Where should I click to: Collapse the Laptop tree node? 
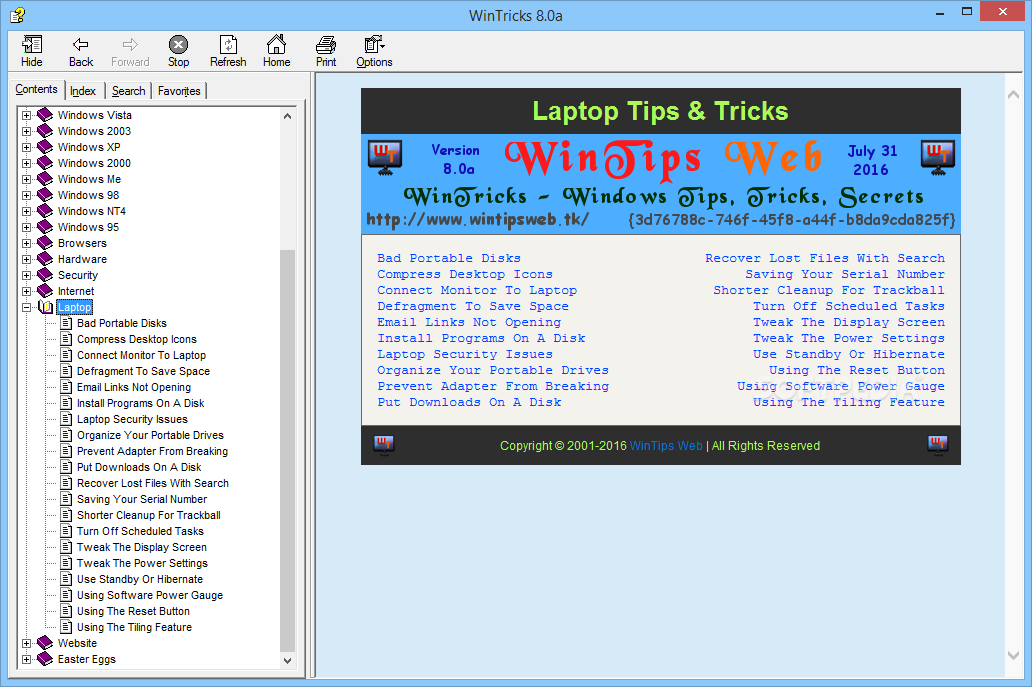coord(26,307)
